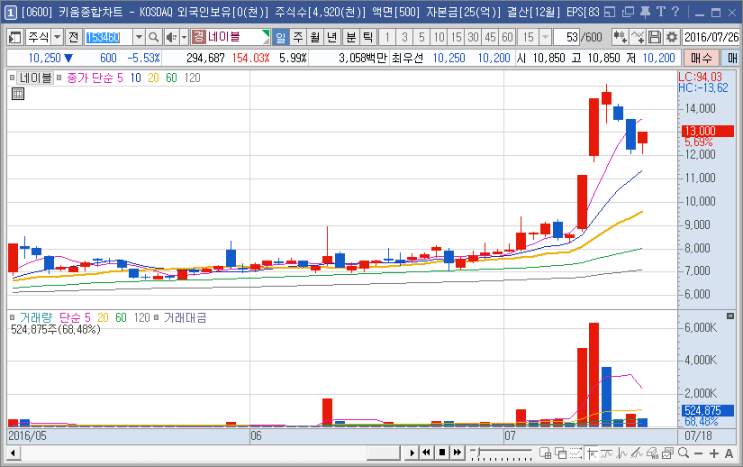Click the rewind button
Viewport: 743px width, 467px height.
tap(427, 453)
